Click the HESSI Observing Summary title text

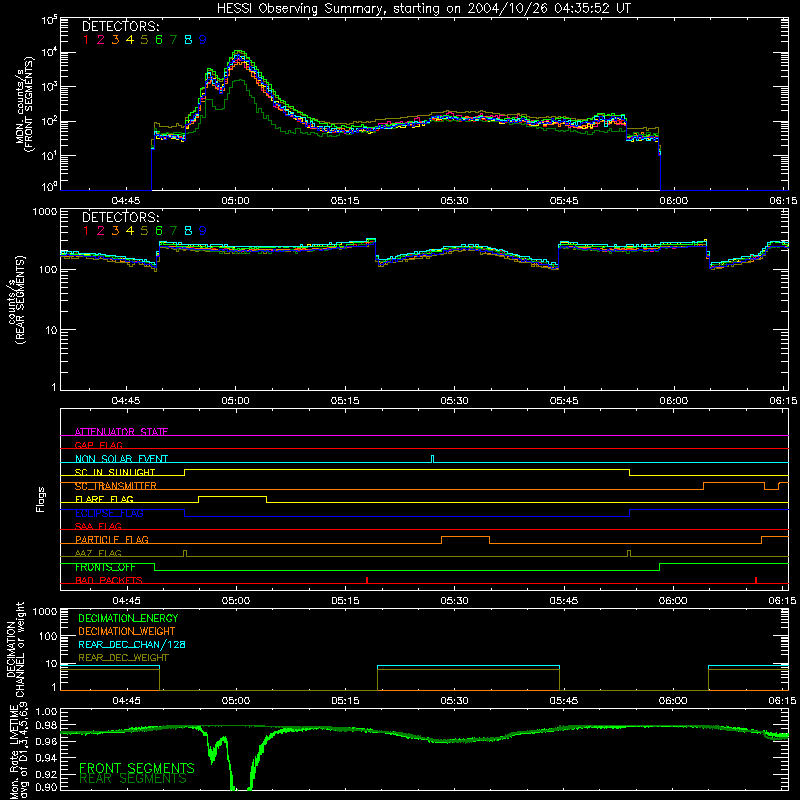(423, 8)
